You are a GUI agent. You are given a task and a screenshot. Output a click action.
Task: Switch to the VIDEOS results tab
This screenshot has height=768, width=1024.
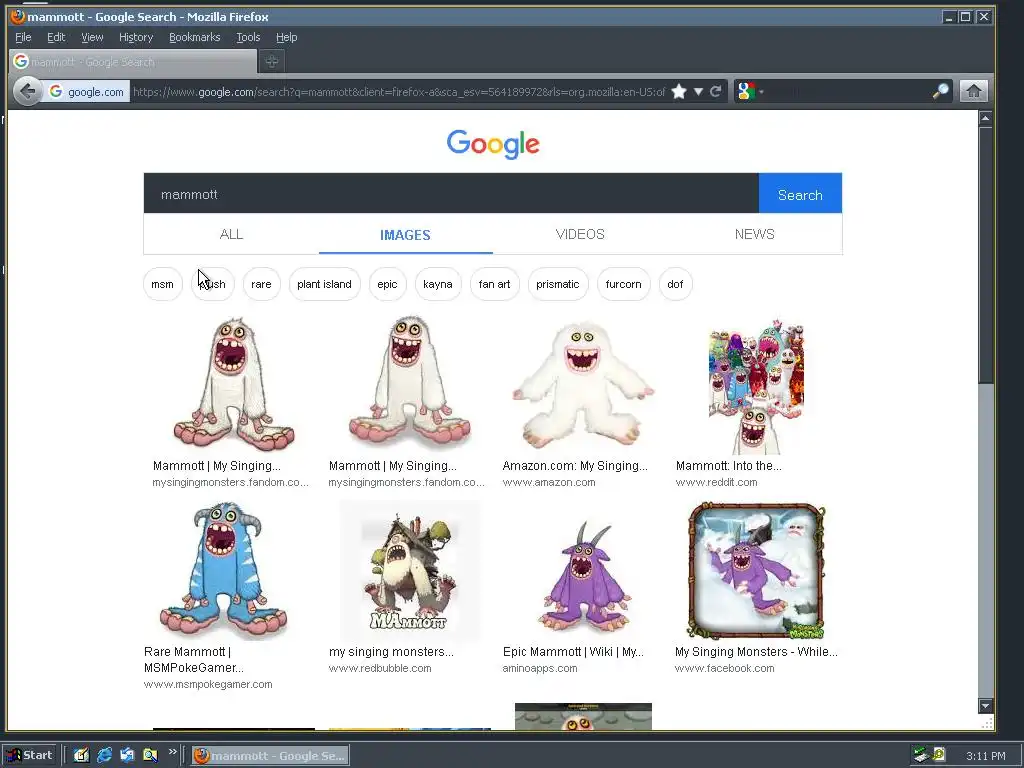click(x=580, y=234)
